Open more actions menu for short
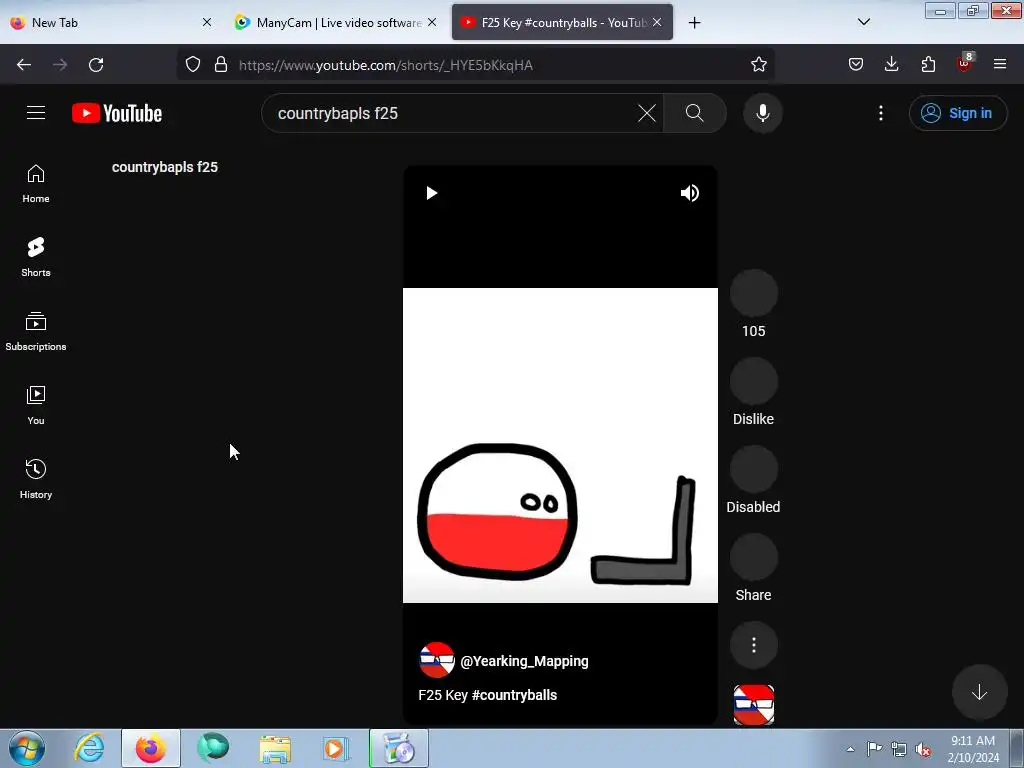The width and height of the screenshot is (1024, 768). click(x=754, y=645)
